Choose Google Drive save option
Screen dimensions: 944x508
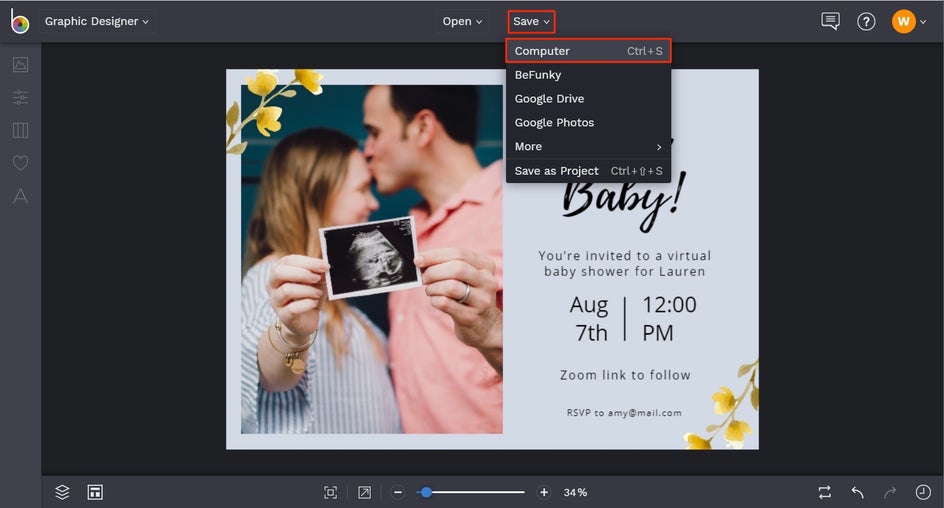(588, 99)
